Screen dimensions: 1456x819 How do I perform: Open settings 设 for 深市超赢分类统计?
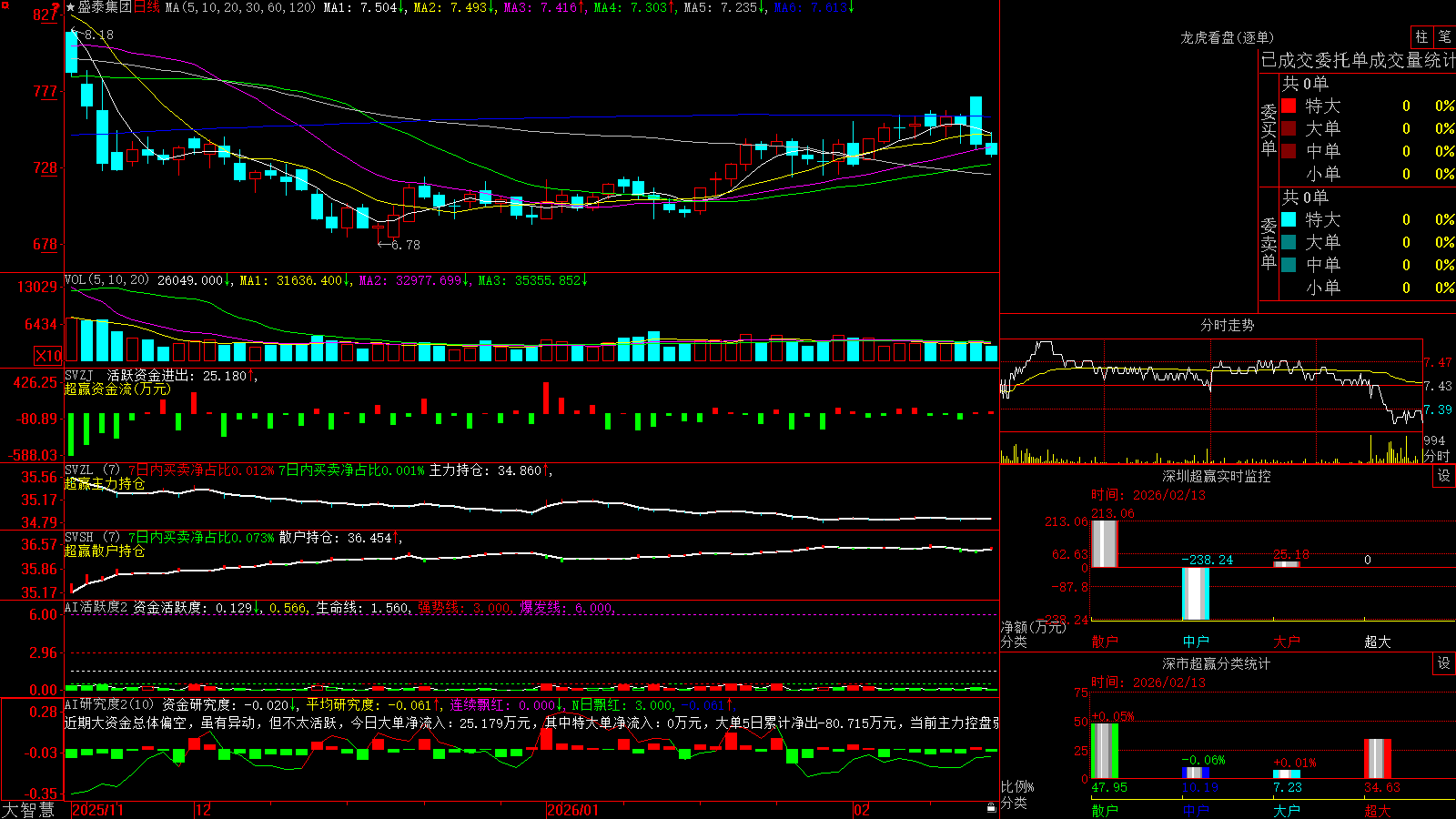(1444, 663)
